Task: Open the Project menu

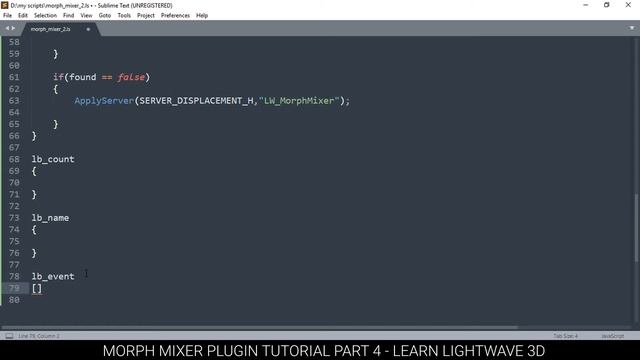Action: (146, 16)
